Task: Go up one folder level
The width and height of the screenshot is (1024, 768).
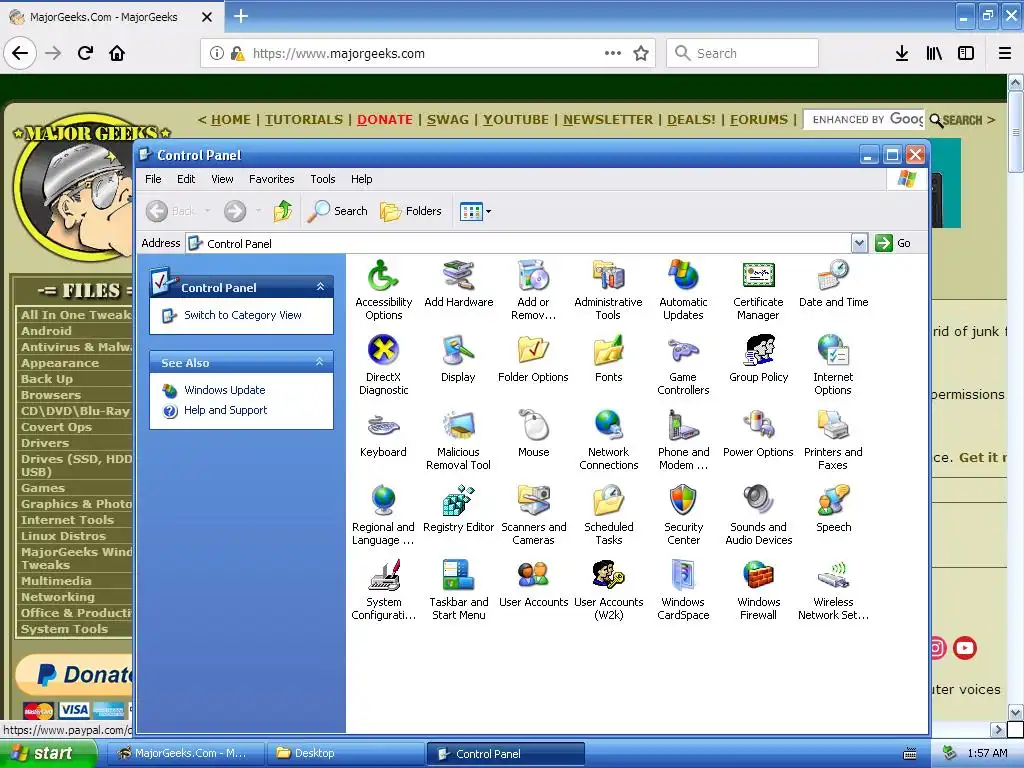Action: (x=283, y=211)
